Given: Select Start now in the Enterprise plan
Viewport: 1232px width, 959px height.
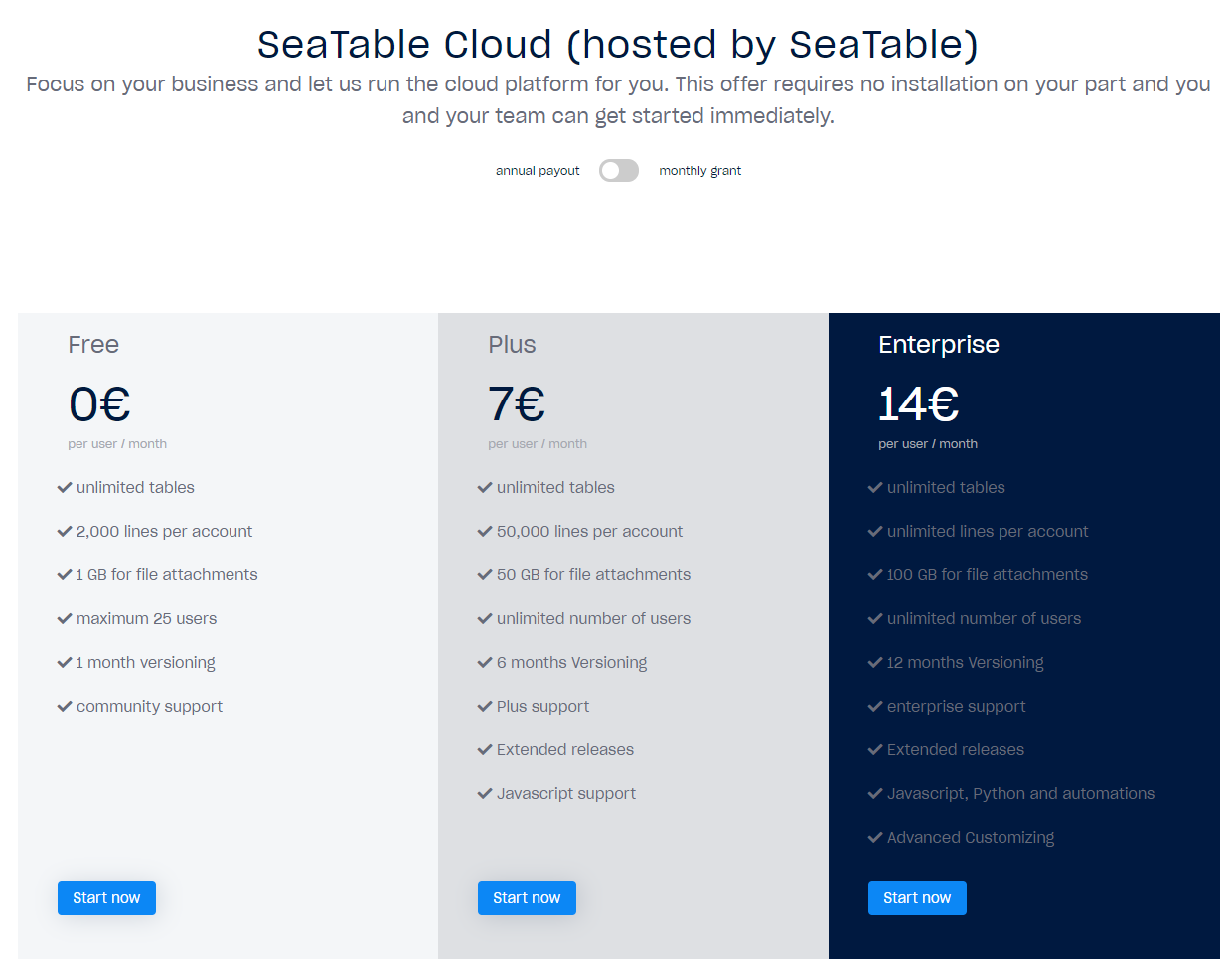Looking at the screenshot, I should (x=917, y=898).
